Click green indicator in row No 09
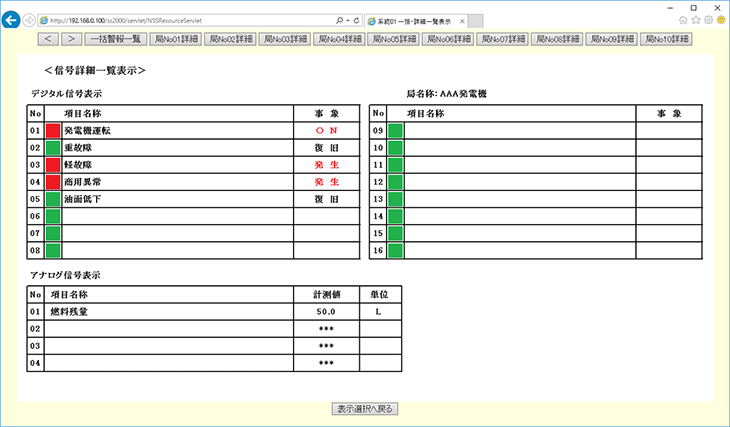Image resolution: width=730 pixels, height=427 pixels. (x=396, y=131)
